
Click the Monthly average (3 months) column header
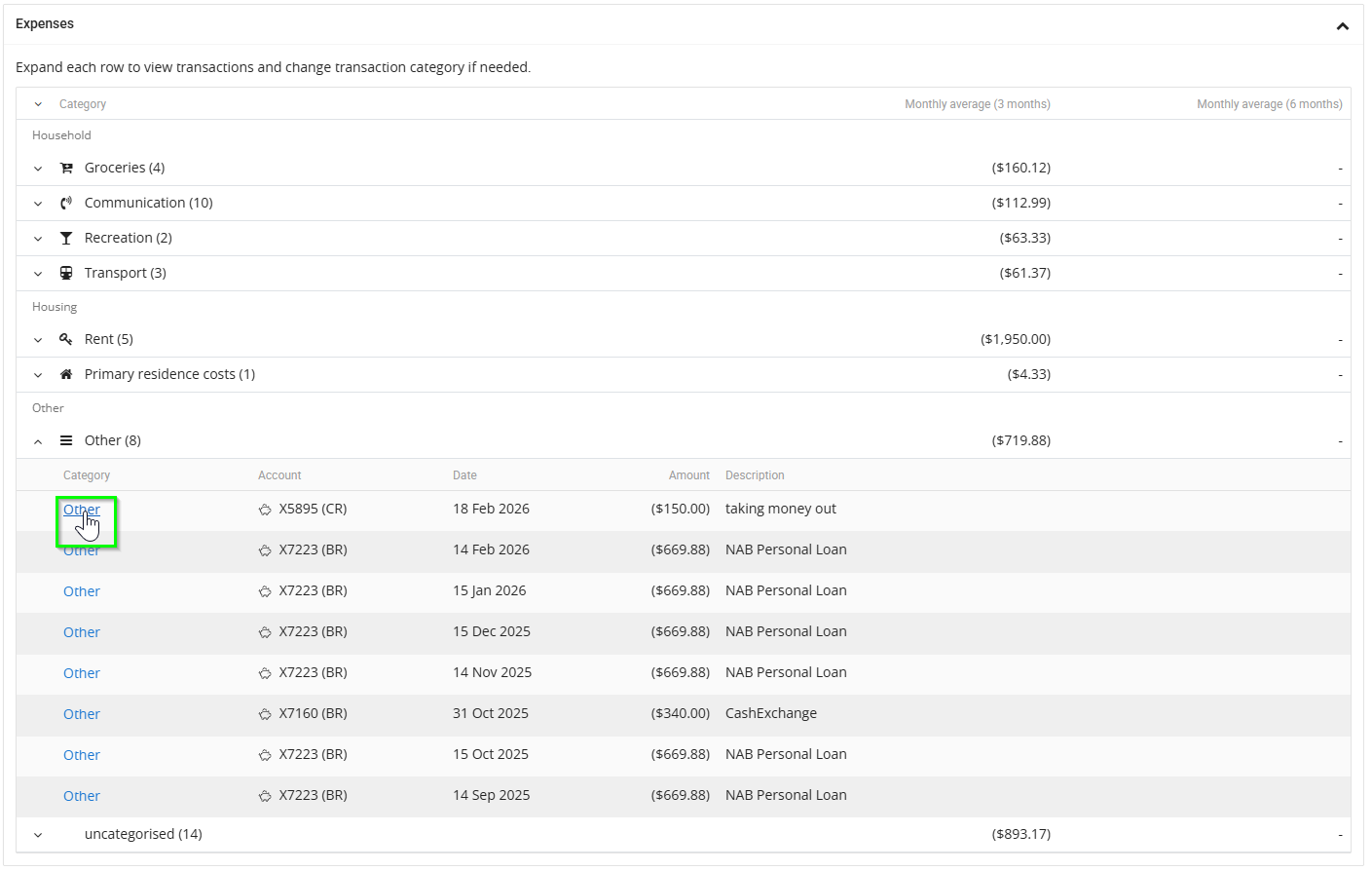(977, 104)
